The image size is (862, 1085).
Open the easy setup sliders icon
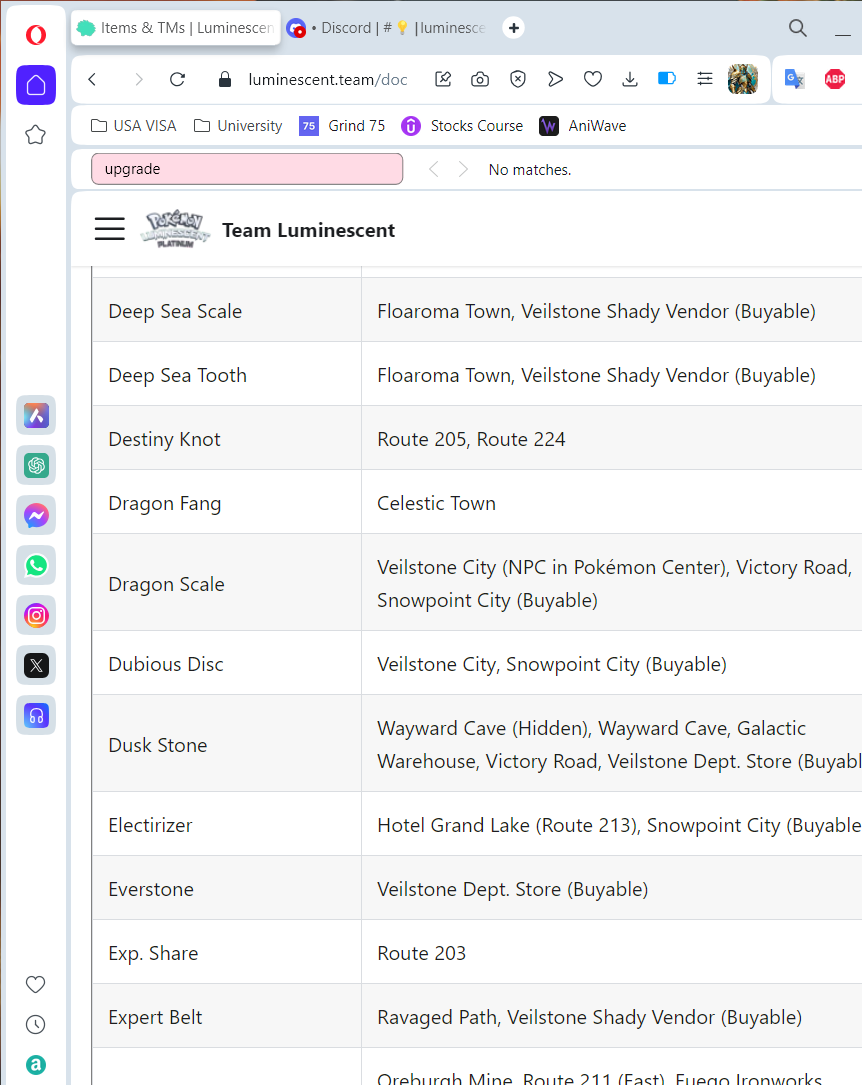pyautogui.click(x=705, y=79)
